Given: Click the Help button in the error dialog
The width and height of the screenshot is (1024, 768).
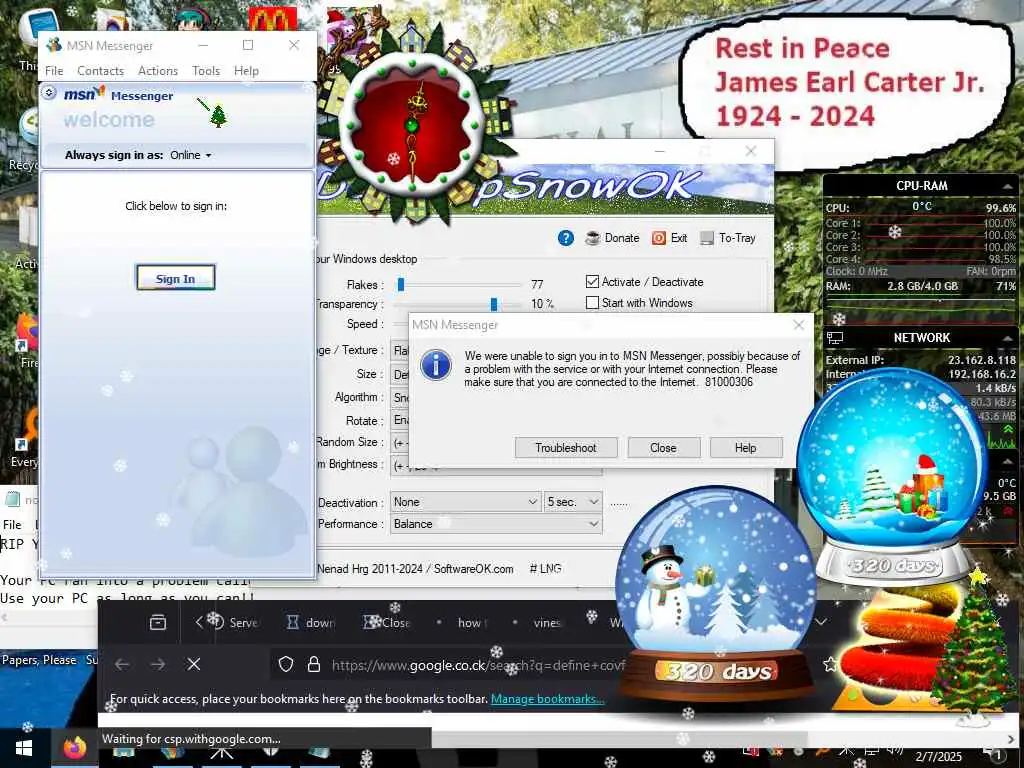Looking at the screenshot, I should coord(745,448).
